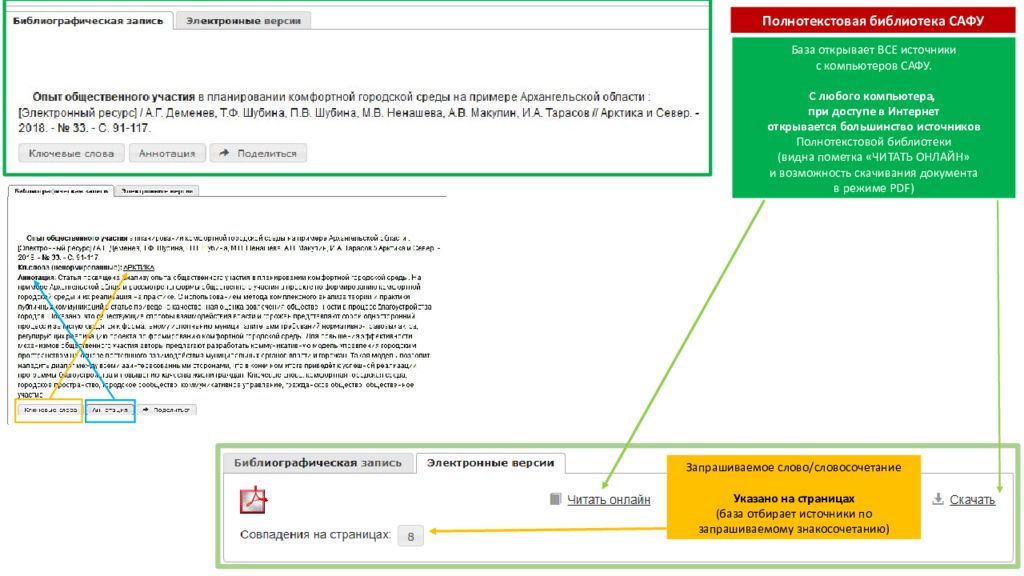The height and width of the screenshot is (576, 1024).
Task: Click the book icon beside Читать онлайн
Action: tap(555, 499)
